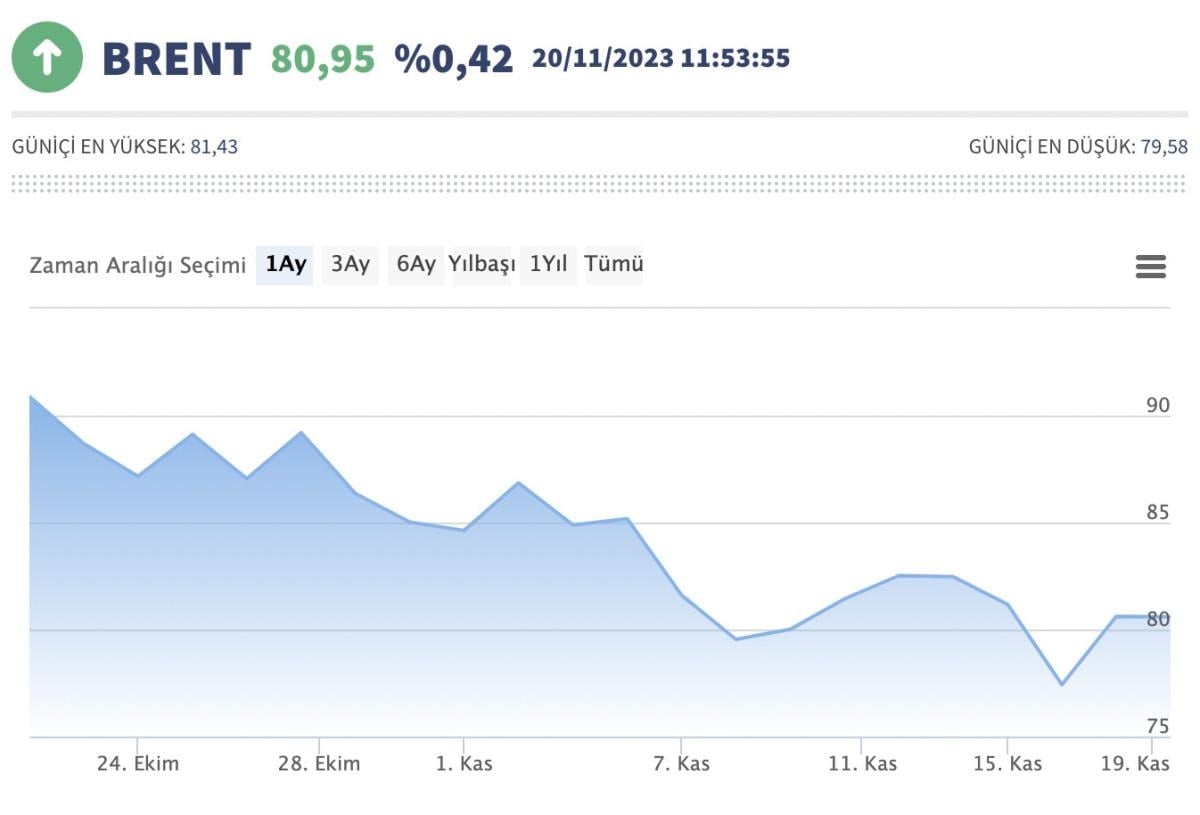Click the Zaman Aralığı Seçimi label

coord(137,265)
